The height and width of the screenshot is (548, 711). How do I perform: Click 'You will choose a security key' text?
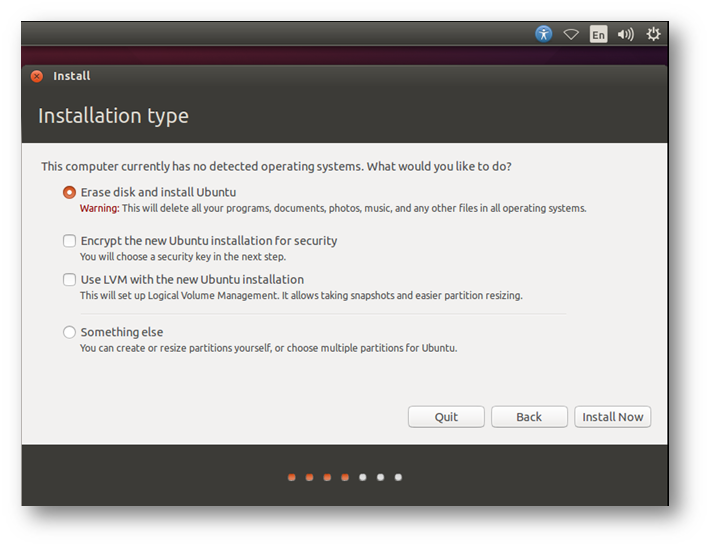click(x=183, y=257)
